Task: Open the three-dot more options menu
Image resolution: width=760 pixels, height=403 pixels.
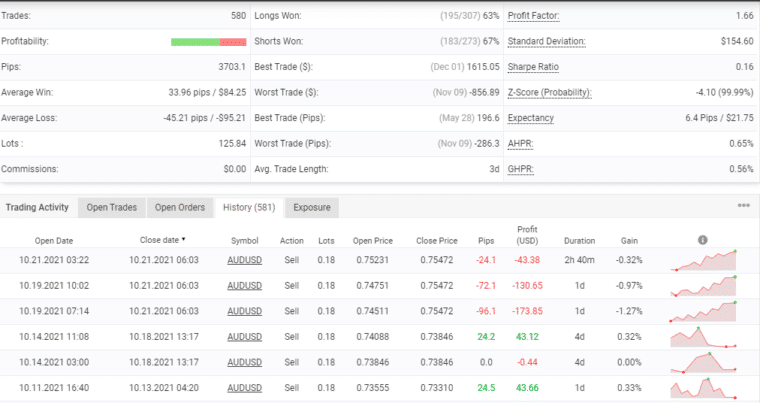Action: point(743,206)
